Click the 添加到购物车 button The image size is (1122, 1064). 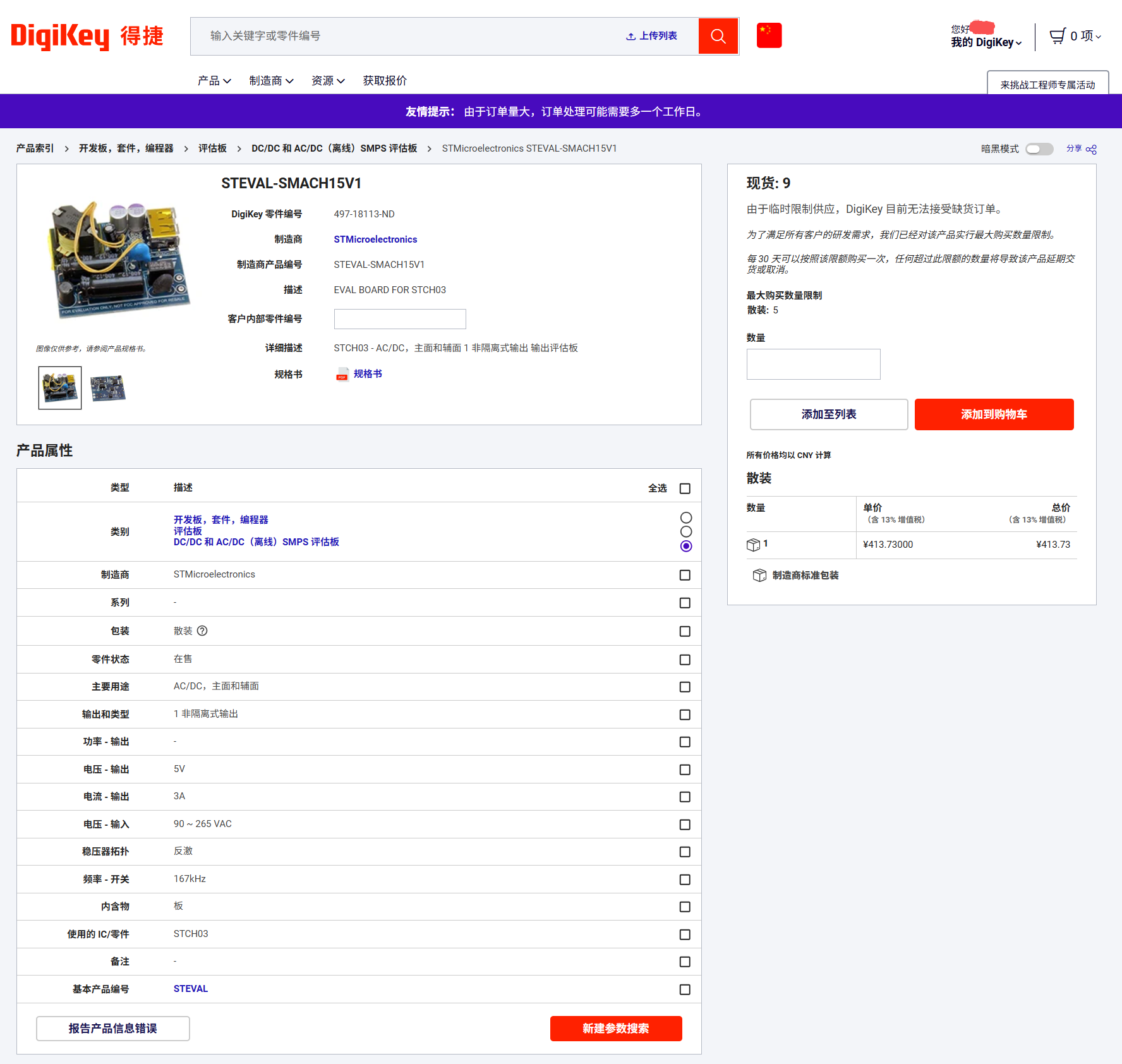pyautogui.click(x=994, y=414)
